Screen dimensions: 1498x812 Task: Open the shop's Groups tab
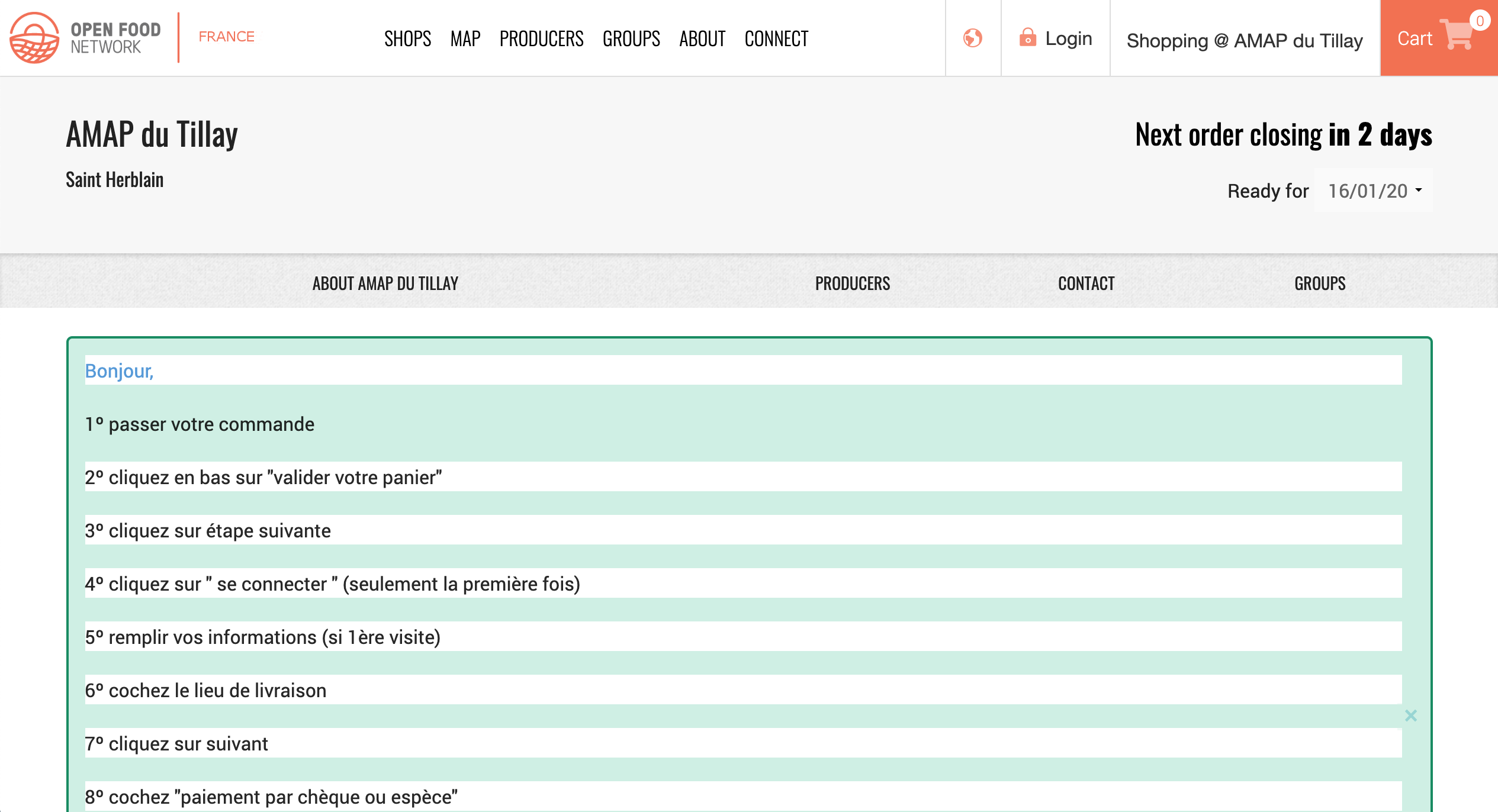click(1319, 283)
